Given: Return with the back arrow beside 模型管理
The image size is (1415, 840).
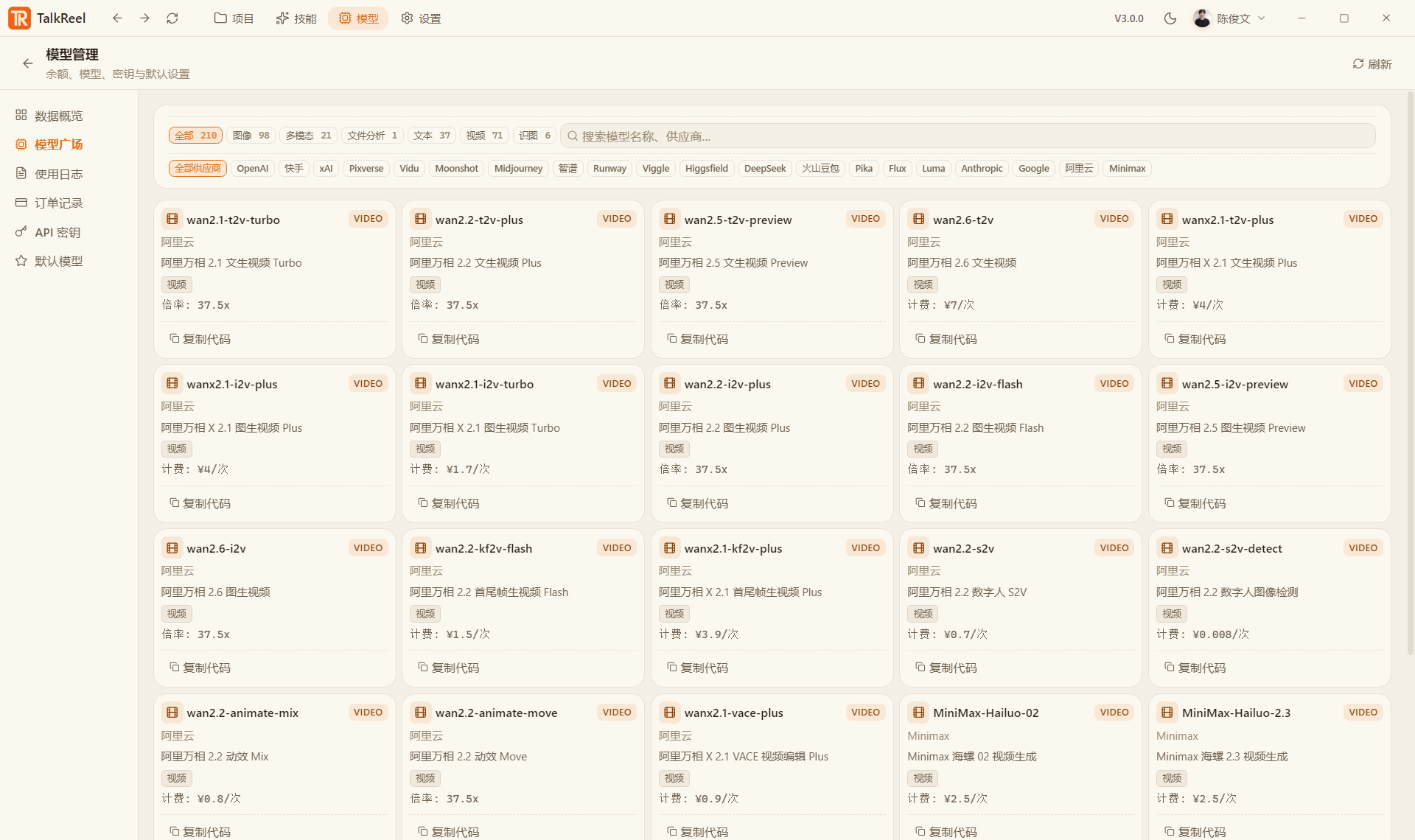Looking at the screenshot, I should [28, 64].
